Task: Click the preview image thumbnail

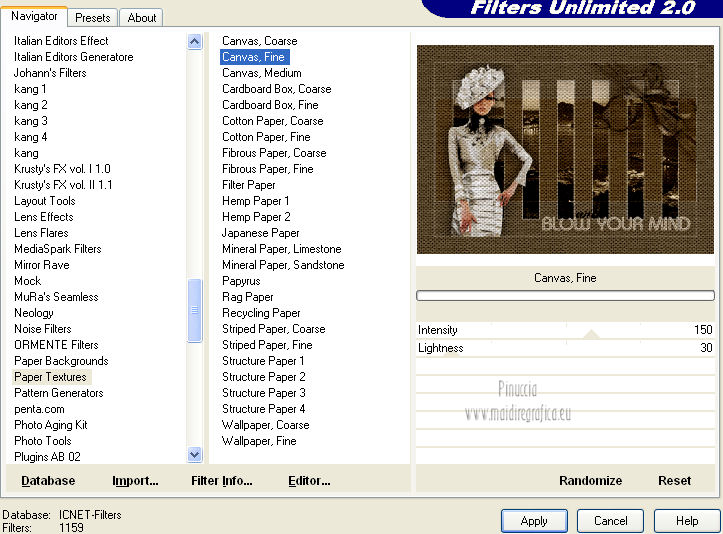Action: 565,149
